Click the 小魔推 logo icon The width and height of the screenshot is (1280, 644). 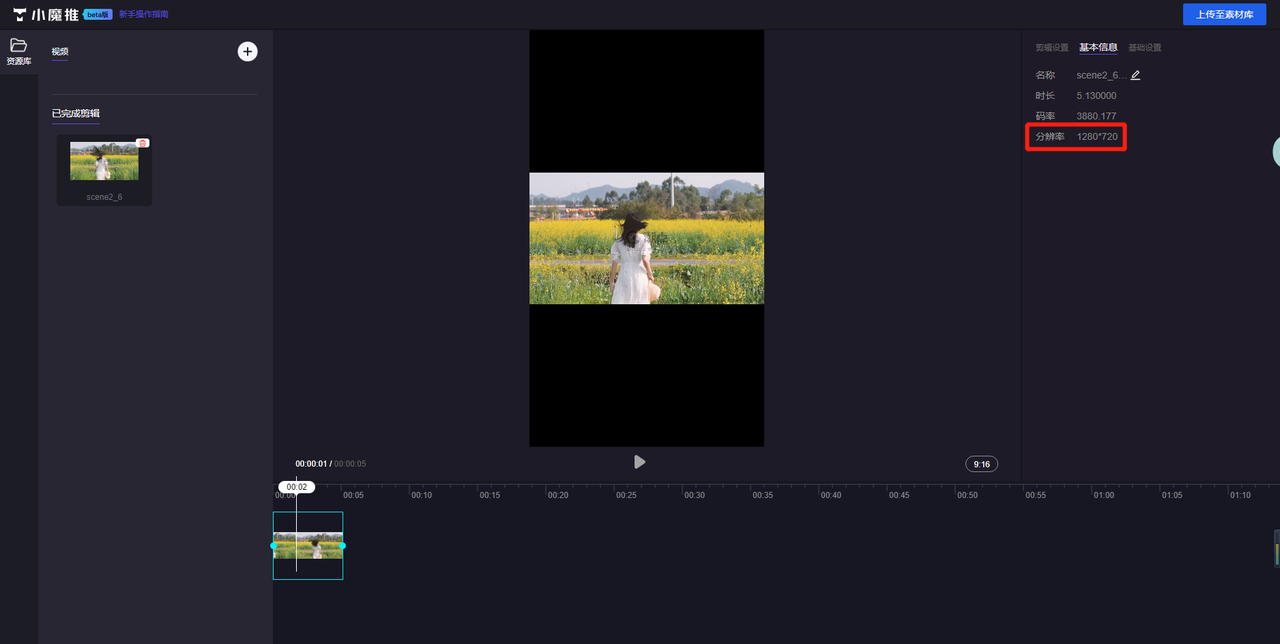(x=20, y=15)
